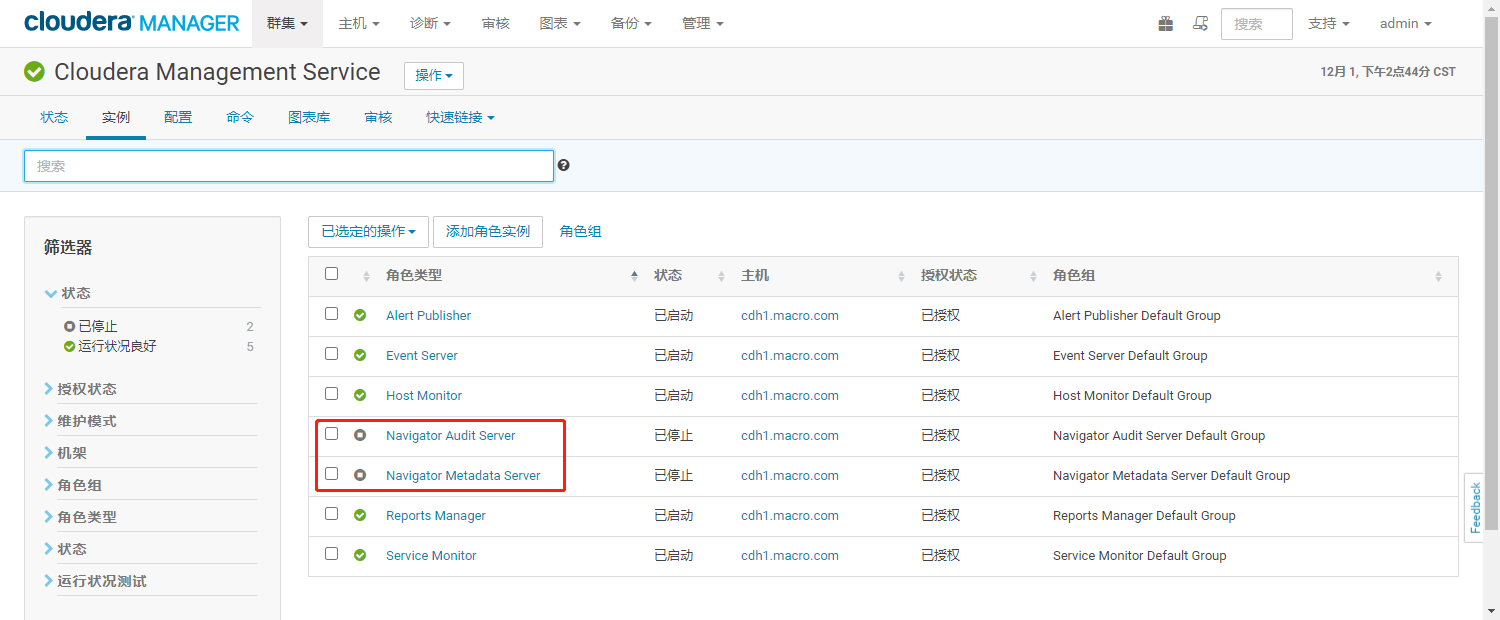Open the 主机 dropdown menu
Image resolution: width=1500 pixels, height=620 pixels.
pyautogui.click(x=359, y=23)
